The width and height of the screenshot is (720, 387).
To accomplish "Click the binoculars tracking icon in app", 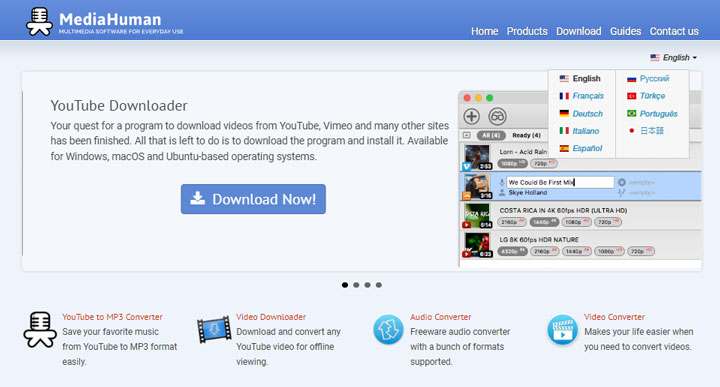I will [x=497, y=116].
